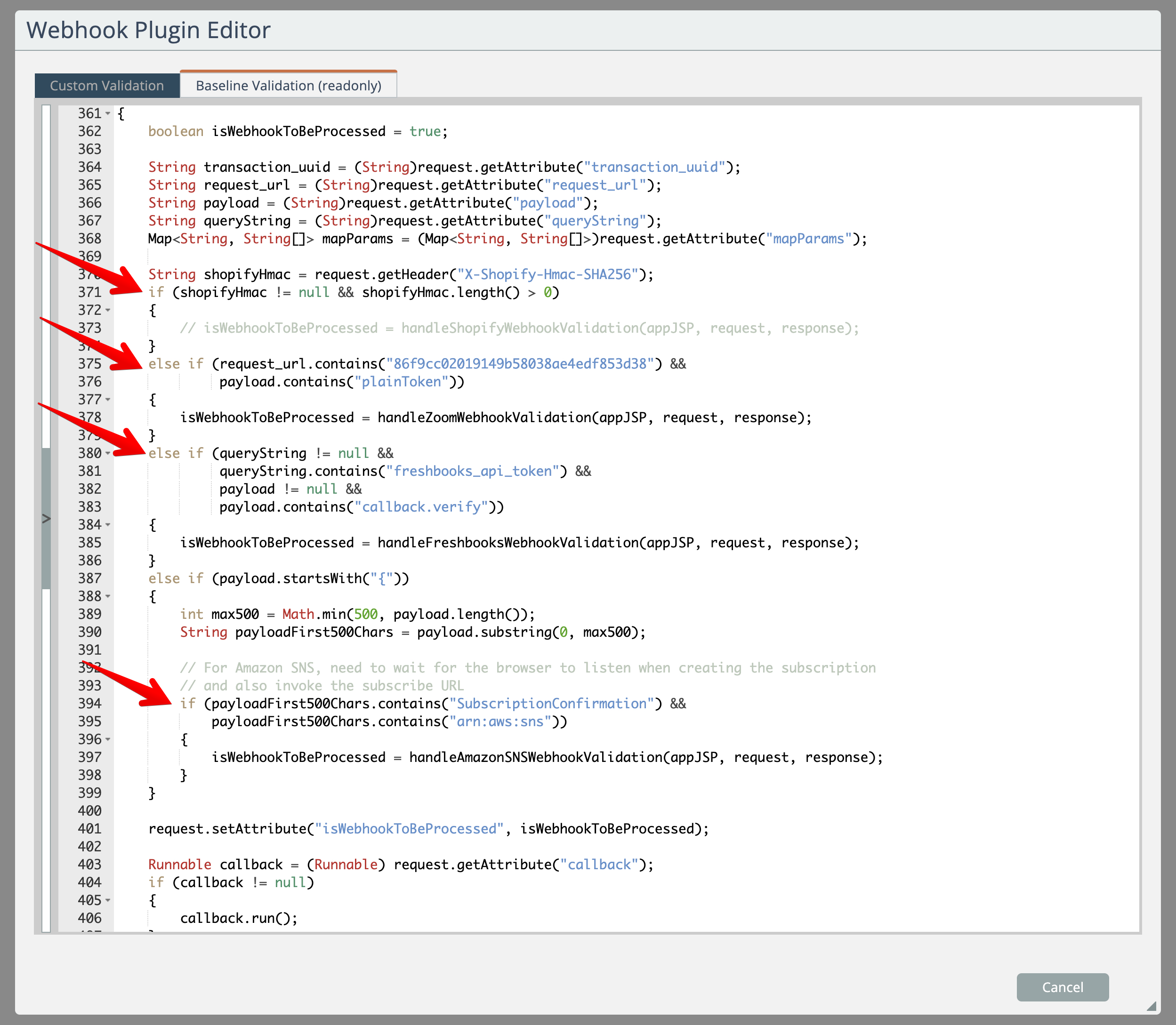The image size is (1176, 1025).
Task: Click the dialog resize corner handle
Action: pos(1152,1006)
